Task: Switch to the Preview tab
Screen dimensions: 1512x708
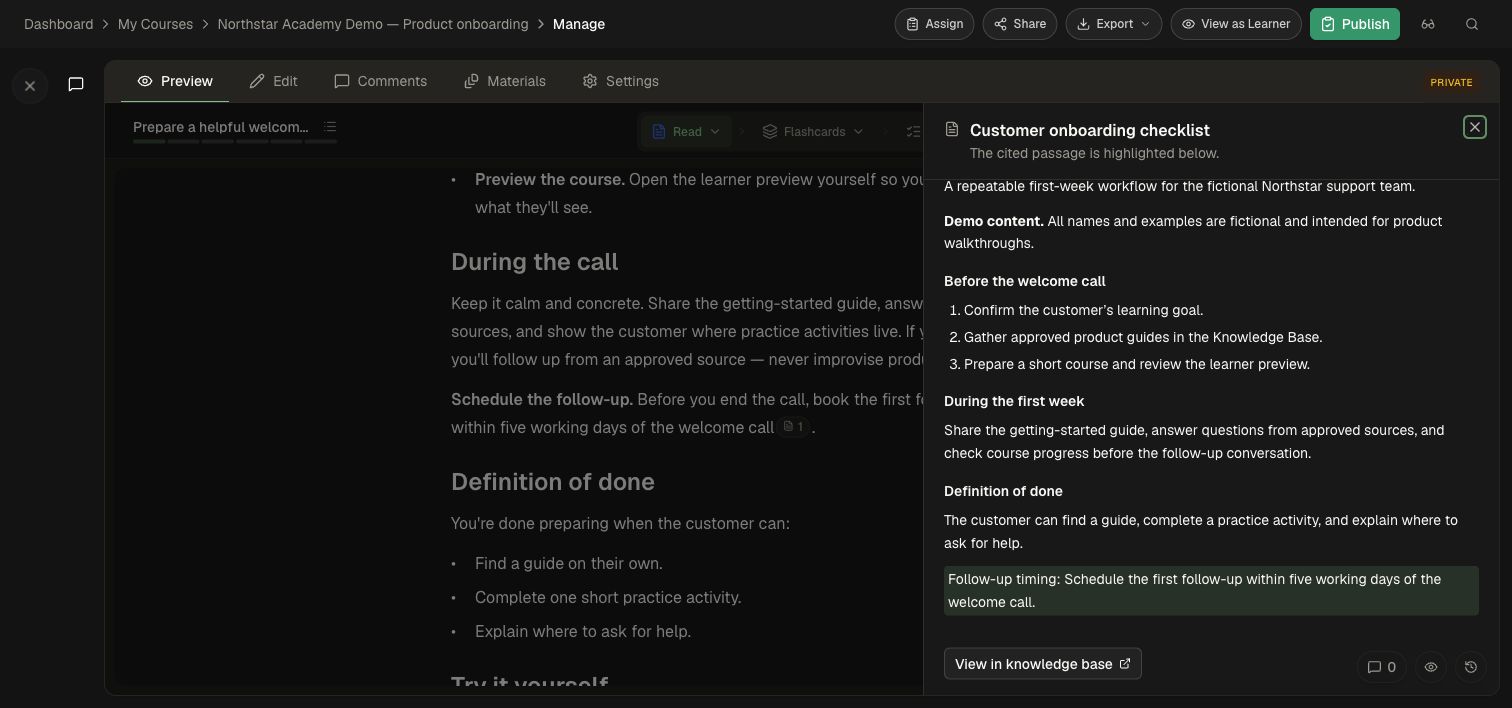Action: click(175, 81)
